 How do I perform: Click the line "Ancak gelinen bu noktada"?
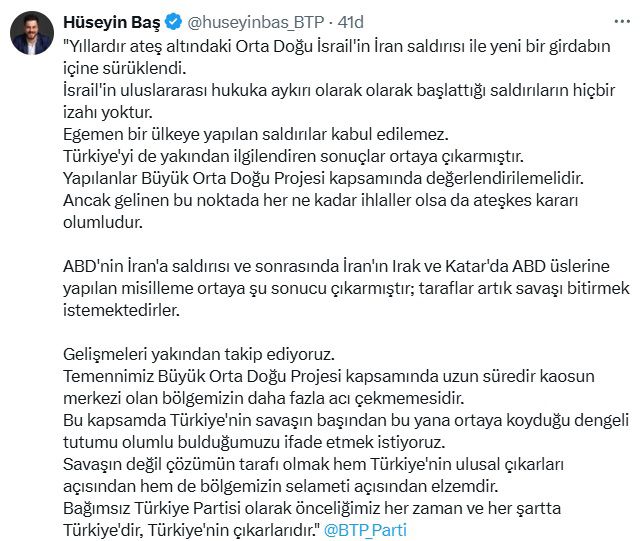(320, 200)
